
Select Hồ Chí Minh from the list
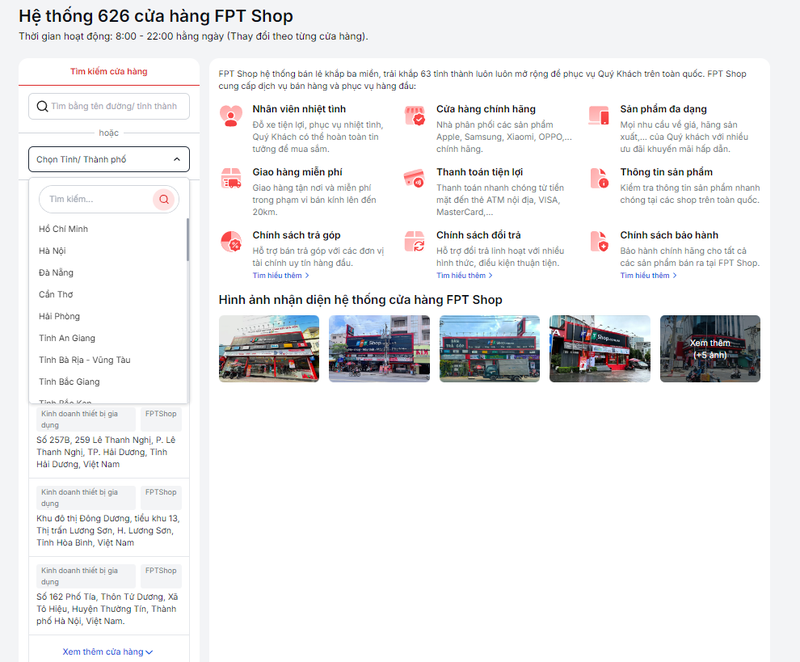click(108, 229)
